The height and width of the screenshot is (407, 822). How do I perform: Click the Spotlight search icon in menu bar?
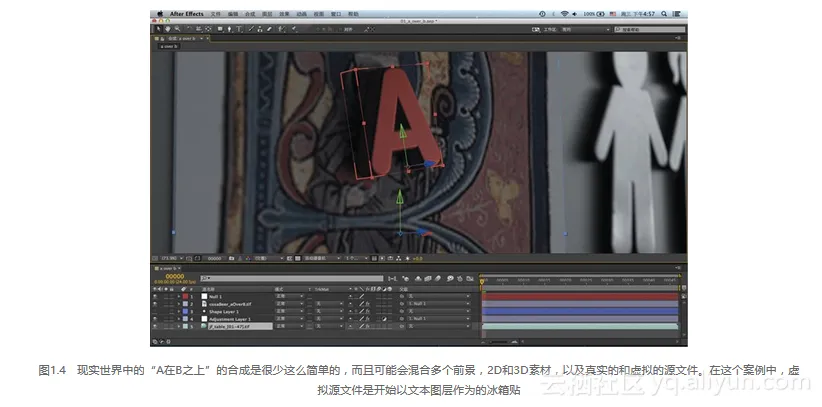coord(664,14)
